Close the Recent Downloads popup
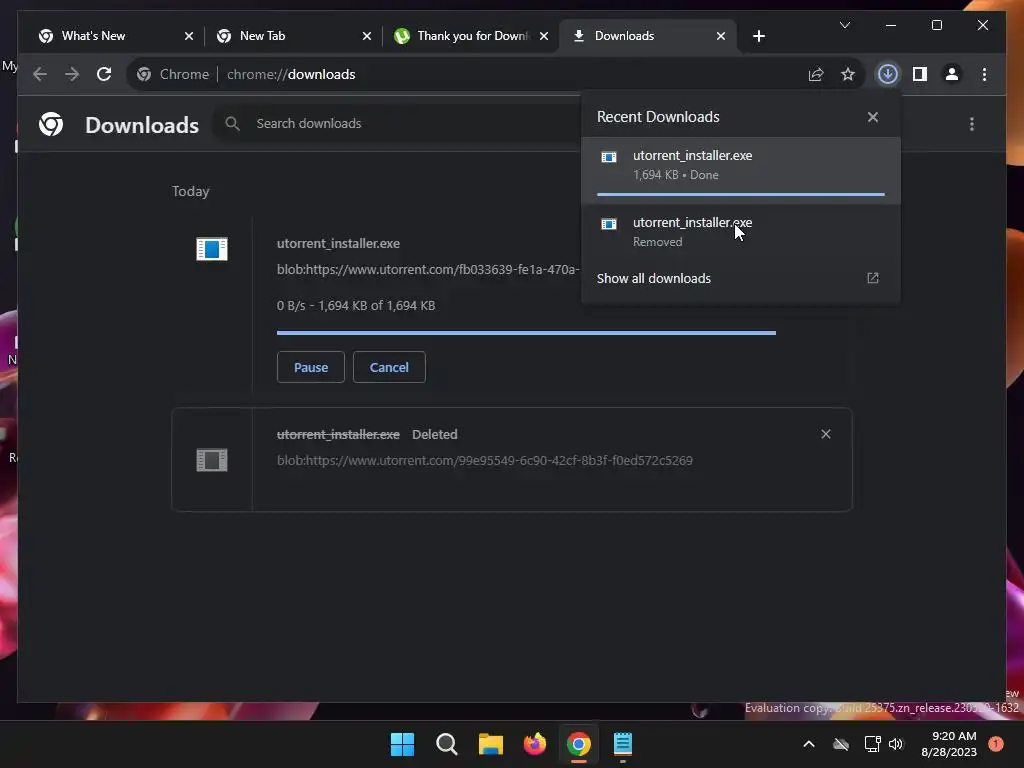1024x768 pixels. 872,118
